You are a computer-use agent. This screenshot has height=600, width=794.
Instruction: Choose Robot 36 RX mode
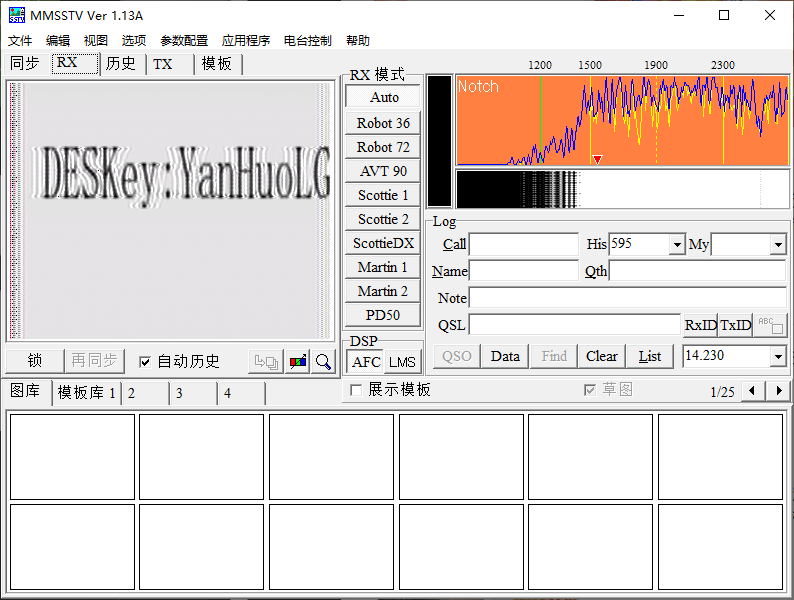[383, 123]
